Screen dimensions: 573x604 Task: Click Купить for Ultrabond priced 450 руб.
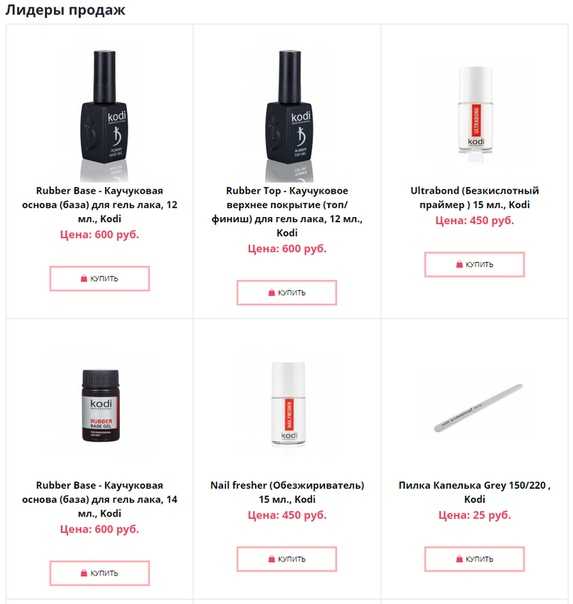point(474,265)
